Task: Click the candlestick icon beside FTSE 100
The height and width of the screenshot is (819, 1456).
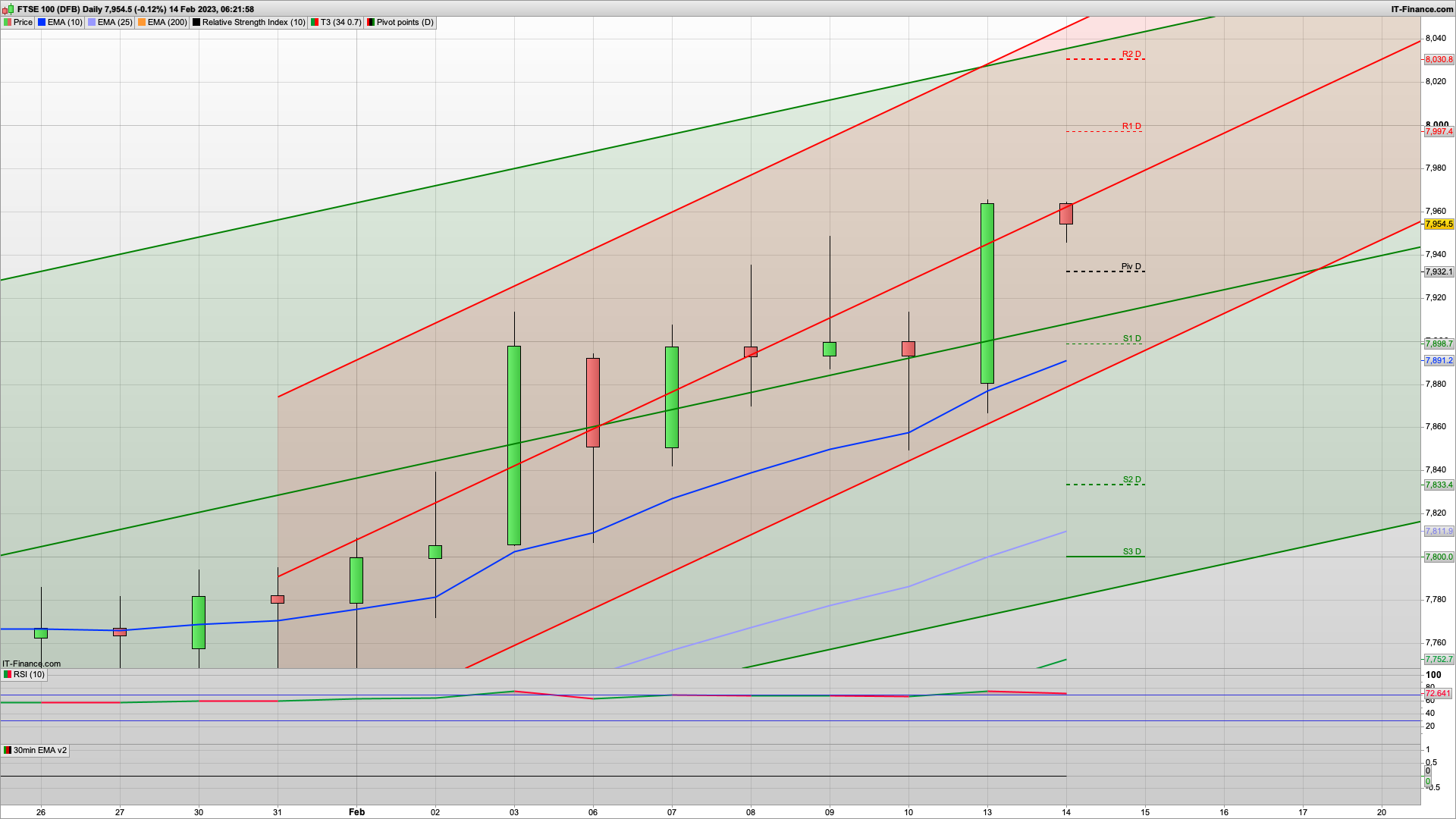Action: coord(8,9)
